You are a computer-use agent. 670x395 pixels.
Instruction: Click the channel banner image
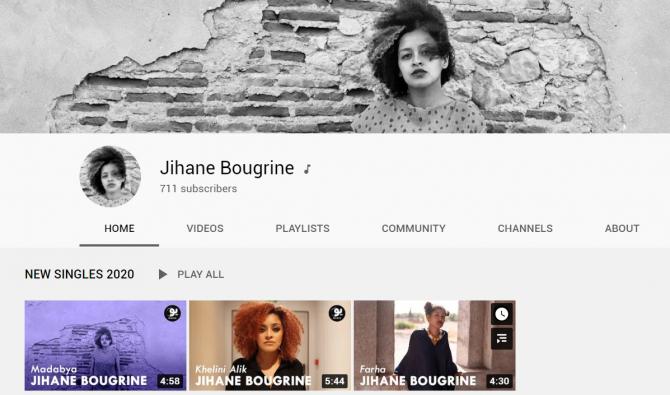pos(335,66)
